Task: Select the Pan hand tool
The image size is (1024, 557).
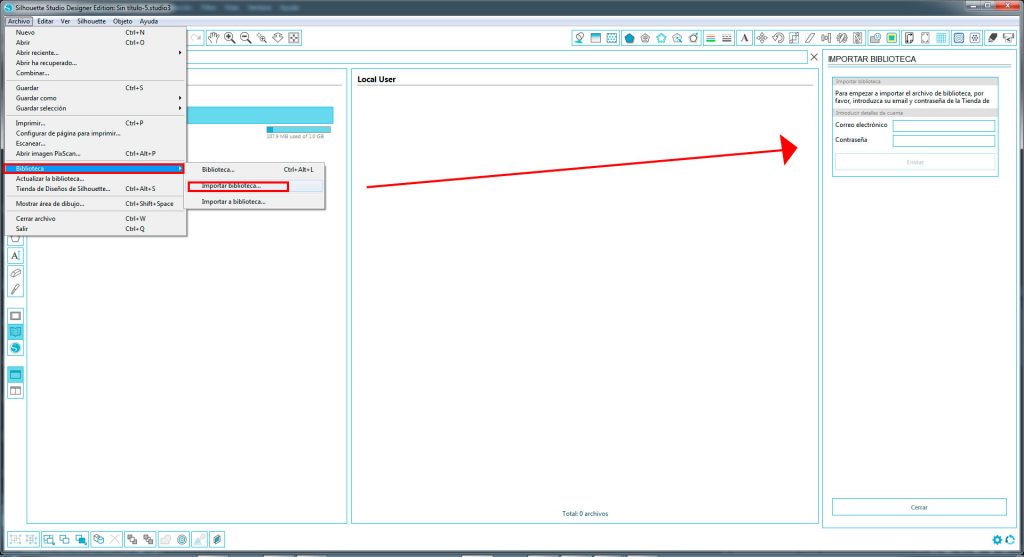Action: (x=214, y=38)
